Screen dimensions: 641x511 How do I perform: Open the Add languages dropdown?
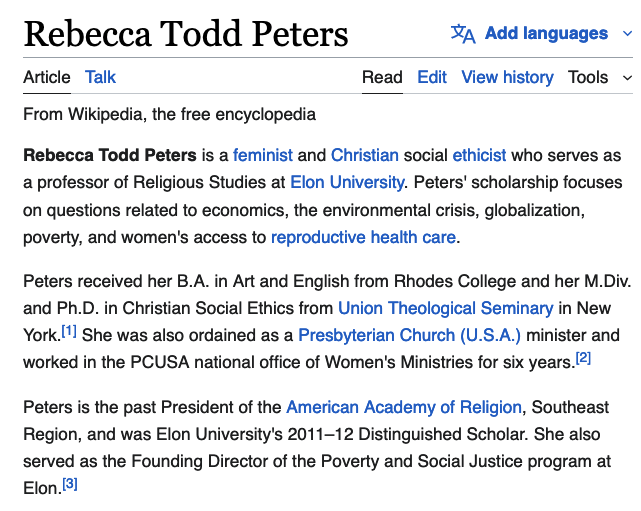point(546,34)
